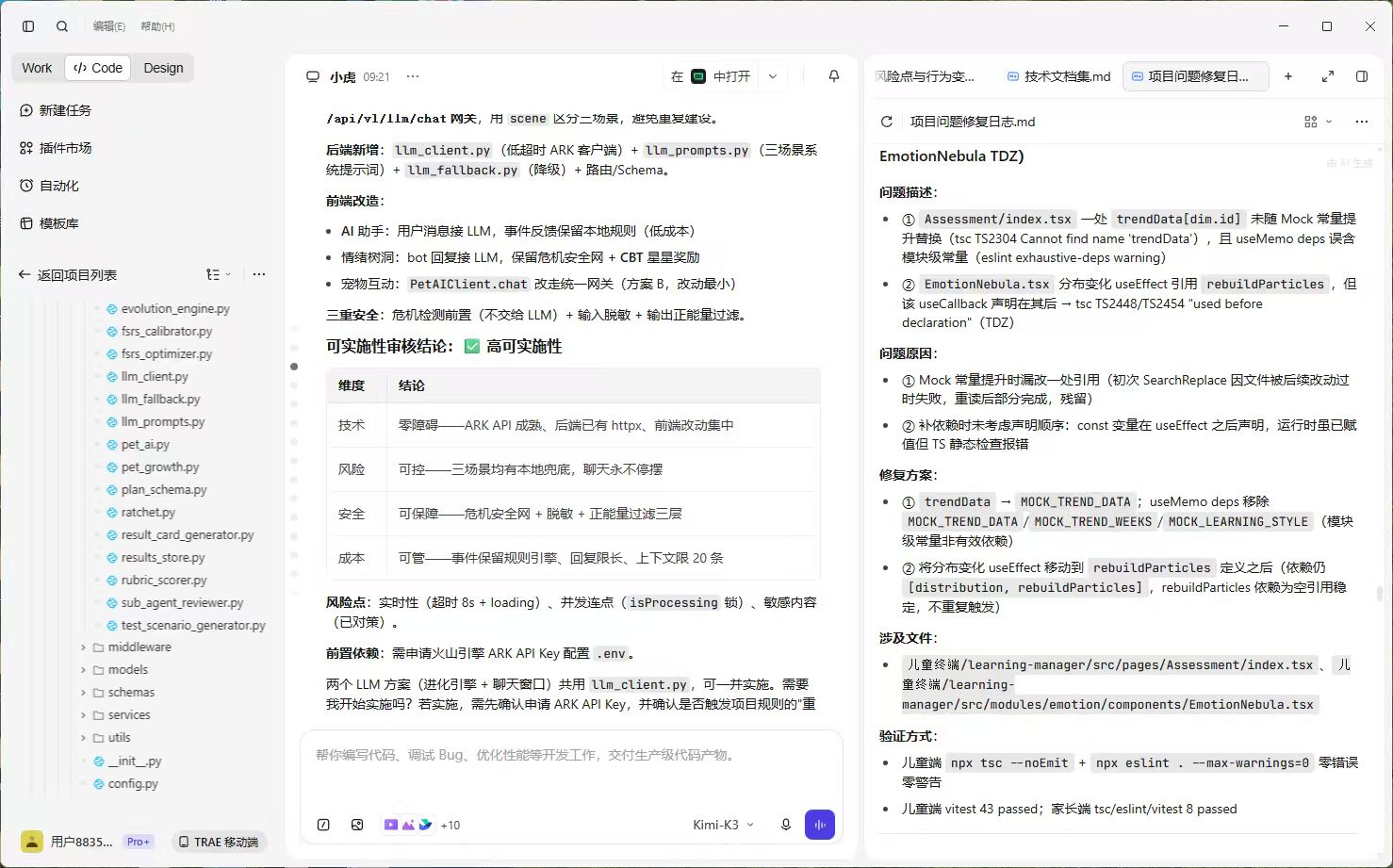Open user account 用户8835 profile
This screenshot has width=1393, height=868.
(x=68, y=842)
